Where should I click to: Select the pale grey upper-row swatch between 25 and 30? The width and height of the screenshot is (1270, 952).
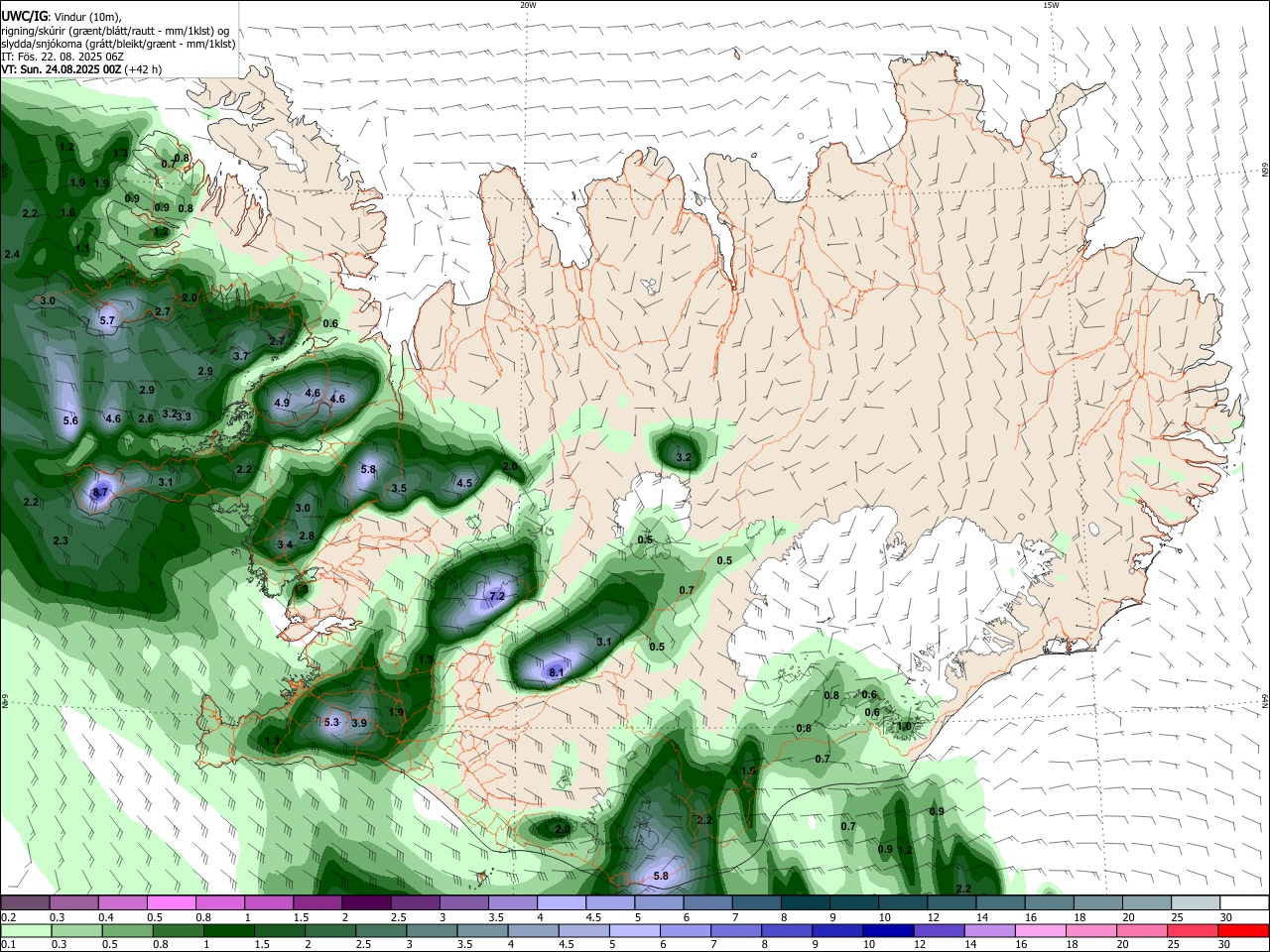[1196, 902]
